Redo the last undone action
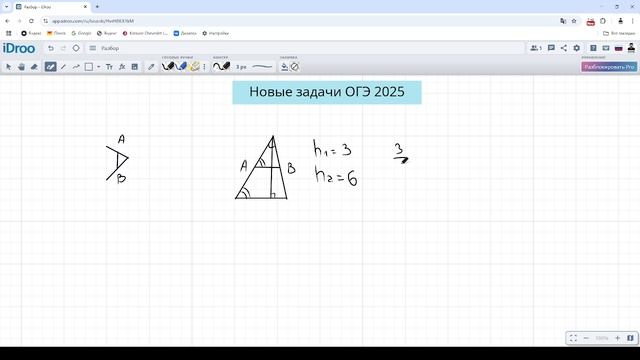This screenshot has height=360, width=640. [x=63, y=48]
